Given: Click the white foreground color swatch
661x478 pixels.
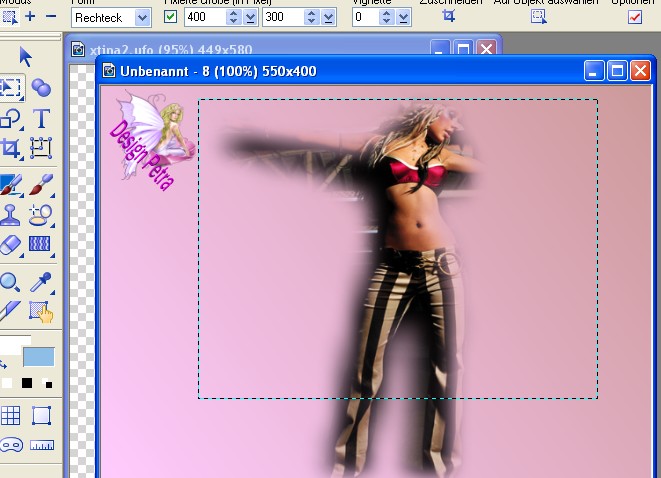Looking at the screenshot, I should 11,346.
